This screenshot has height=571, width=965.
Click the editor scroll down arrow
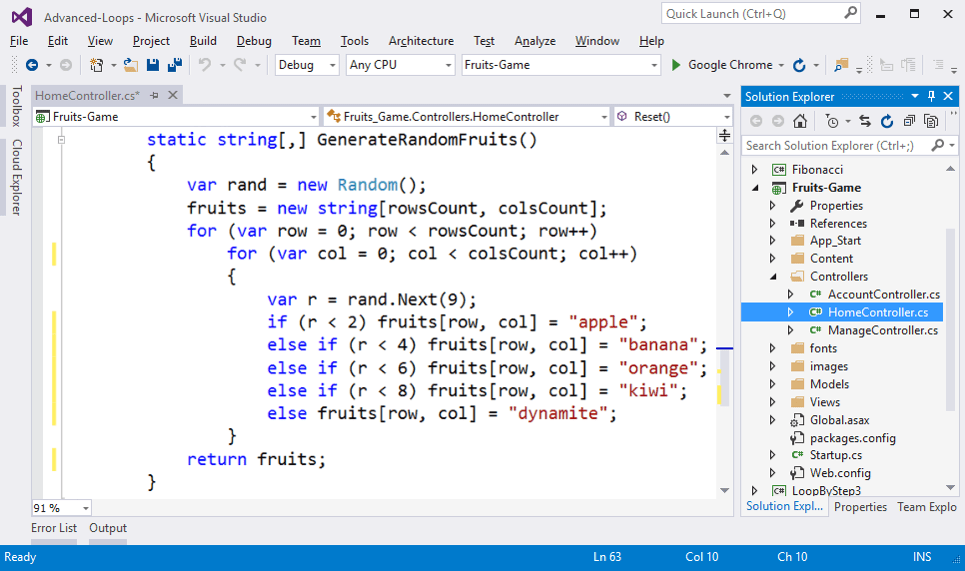click(724, 490)
